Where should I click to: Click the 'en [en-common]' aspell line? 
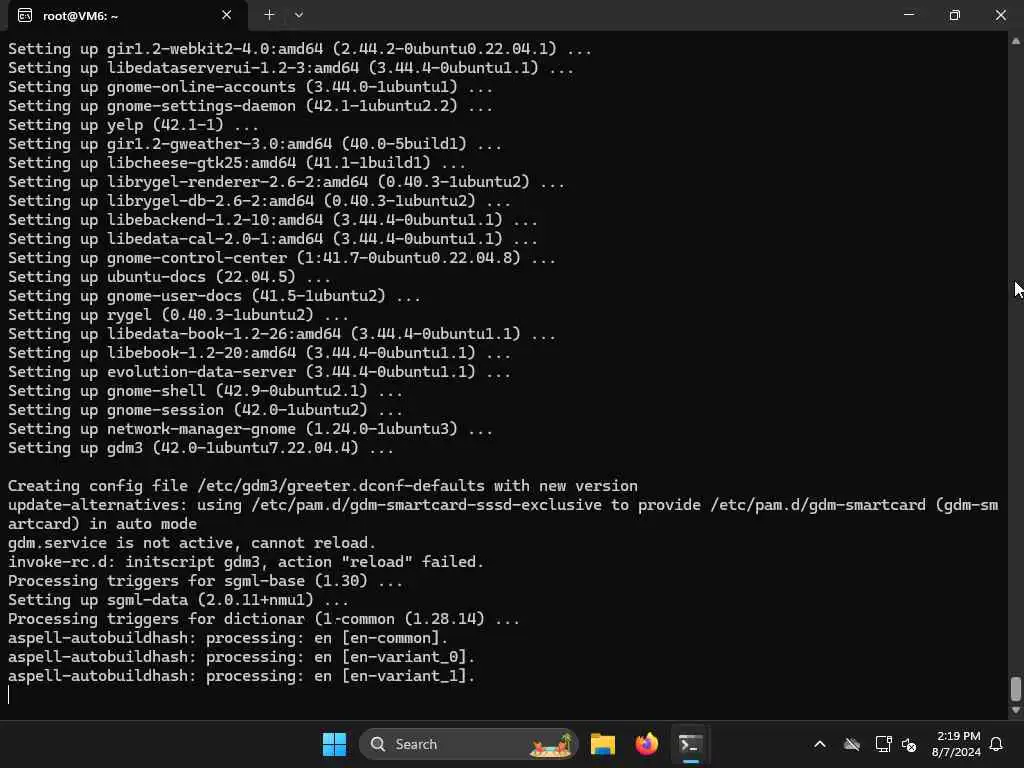228,638
